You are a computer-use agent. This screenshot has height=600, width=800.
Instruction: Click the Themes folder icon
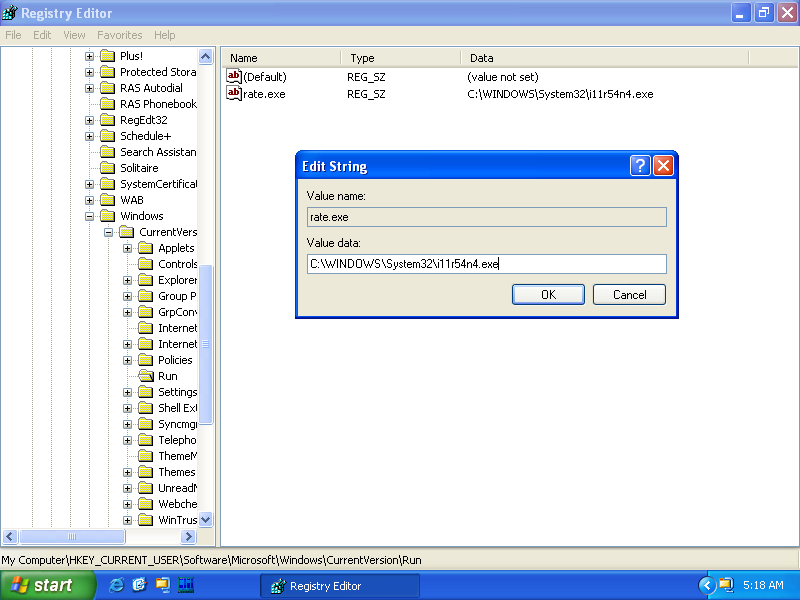point(146,472)
